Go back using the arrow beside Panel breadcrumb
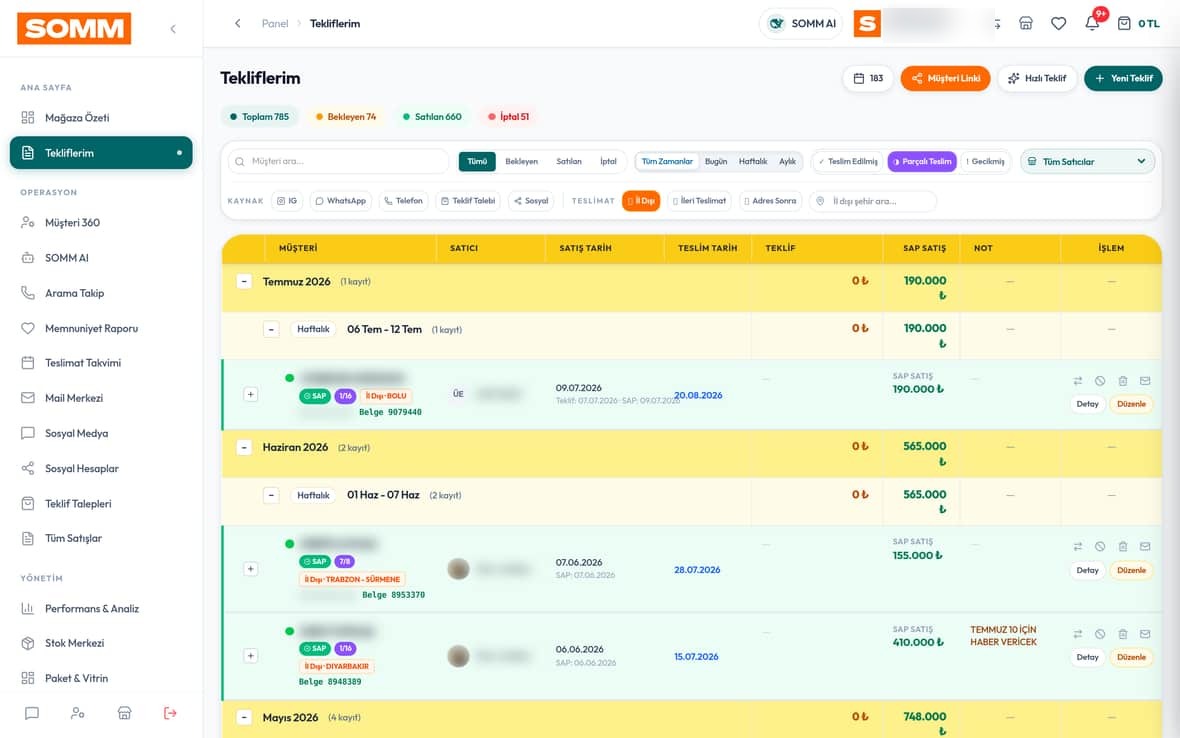The image size is (1180, 738). pos(238,23)
